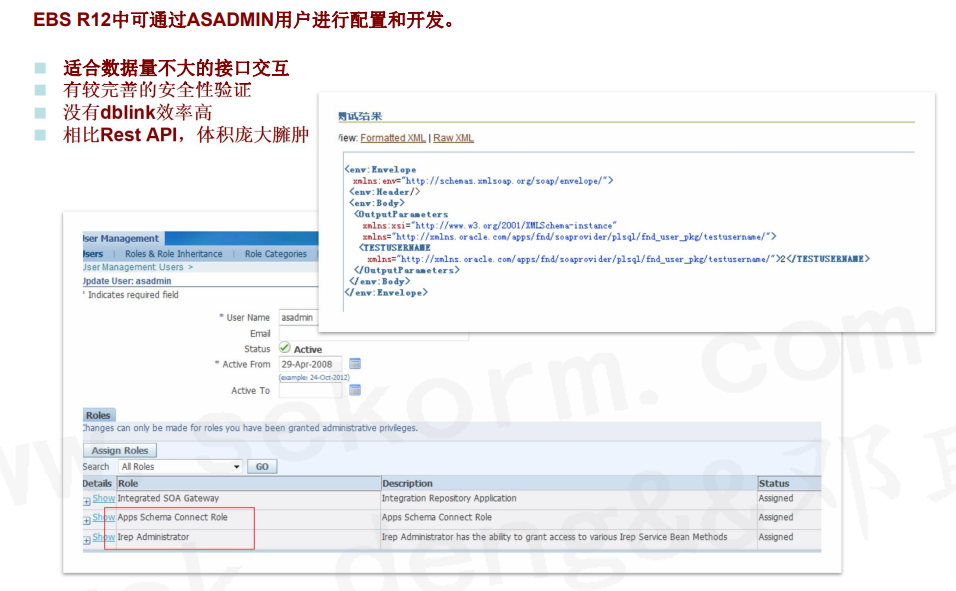
Task: Click the Update User: asadmin heading
Action: (x=127, y=281)
